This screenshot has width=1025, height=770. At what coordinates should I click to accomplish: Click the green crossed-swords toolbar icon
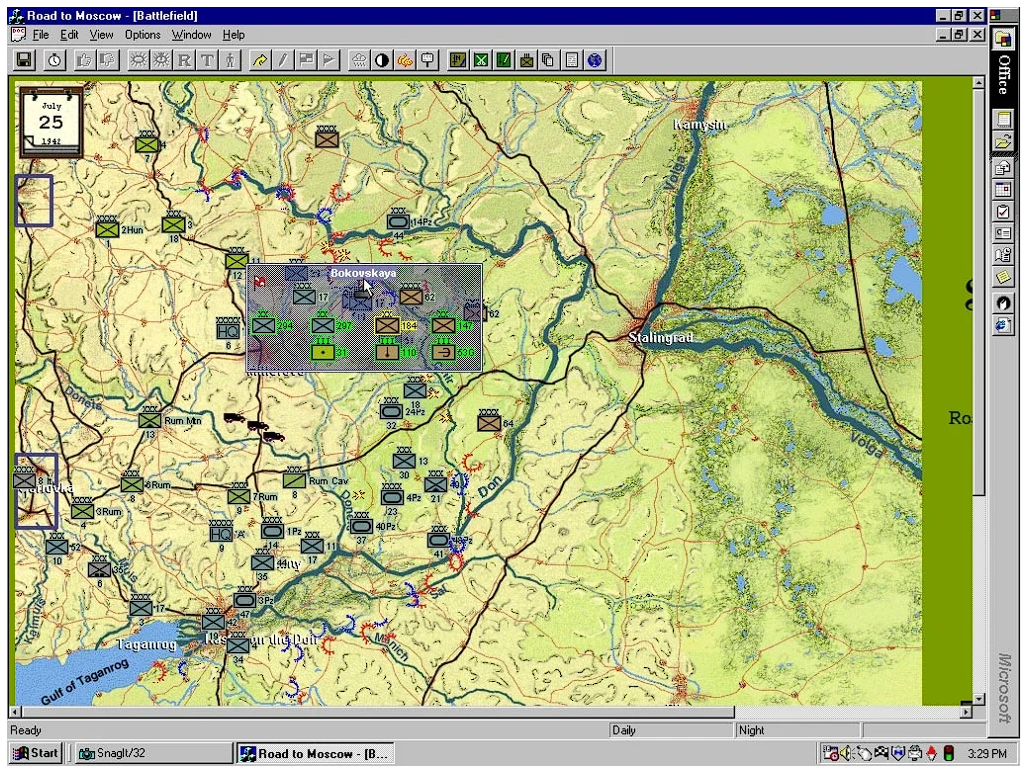click(480, 61)
